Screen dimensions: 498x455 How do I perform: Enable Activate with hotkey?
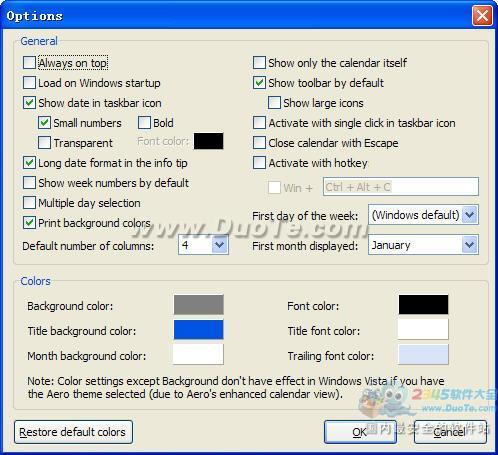point(259,163)
